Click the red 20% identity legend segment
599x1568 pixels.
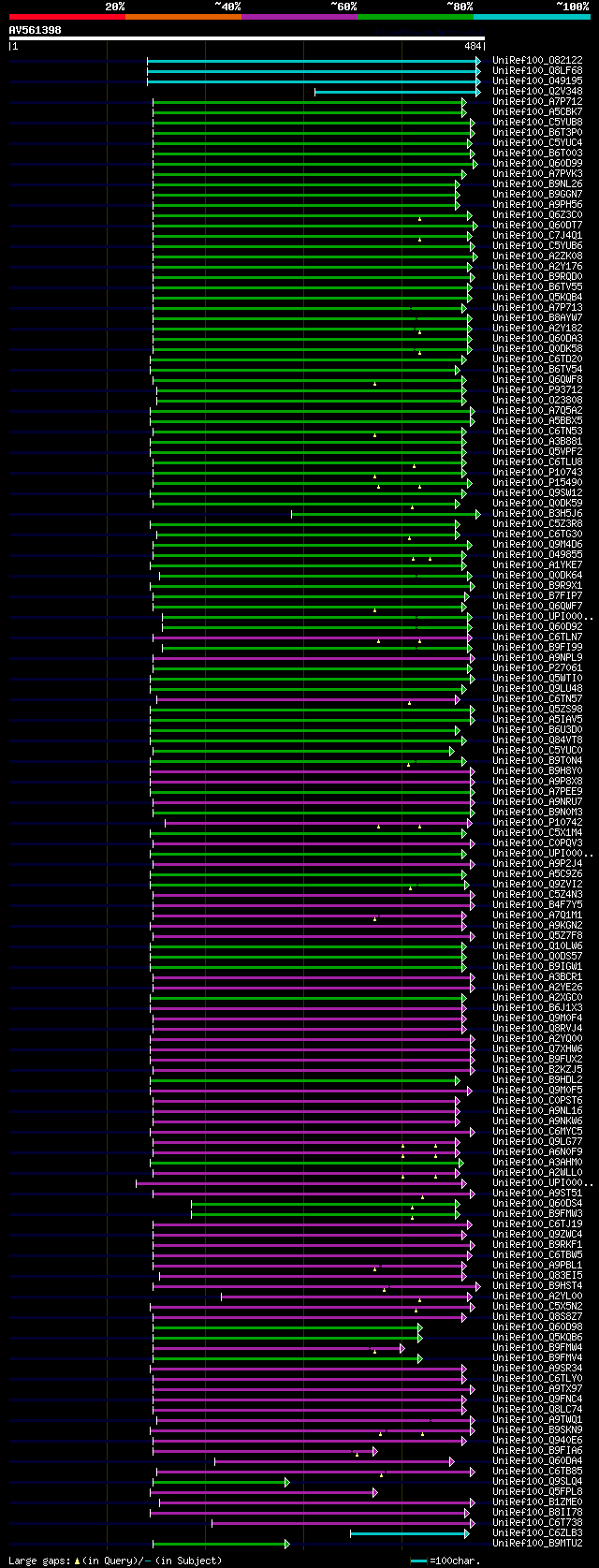coord(67,17)
